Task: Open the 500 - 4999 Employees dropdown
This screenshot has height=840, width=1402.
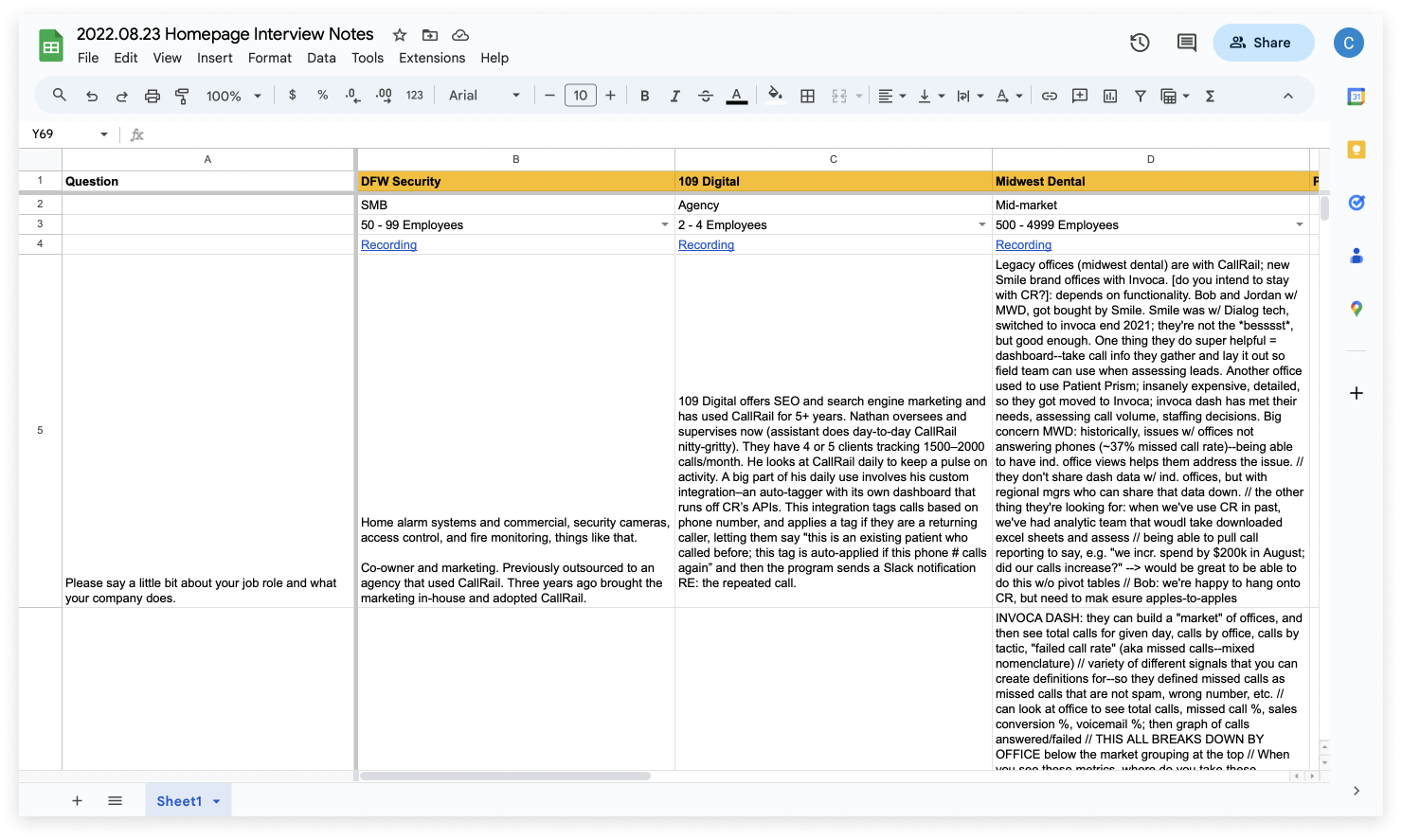Action: point(1300,224)
